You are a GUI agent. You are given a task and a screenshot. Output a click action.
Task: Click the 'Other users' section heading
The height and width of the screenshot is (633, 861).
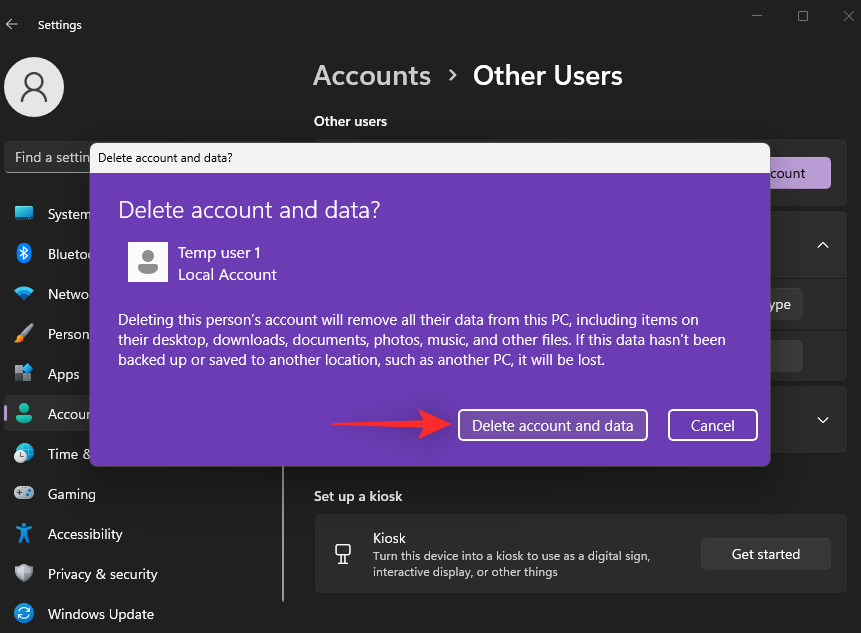click(350, 121)
